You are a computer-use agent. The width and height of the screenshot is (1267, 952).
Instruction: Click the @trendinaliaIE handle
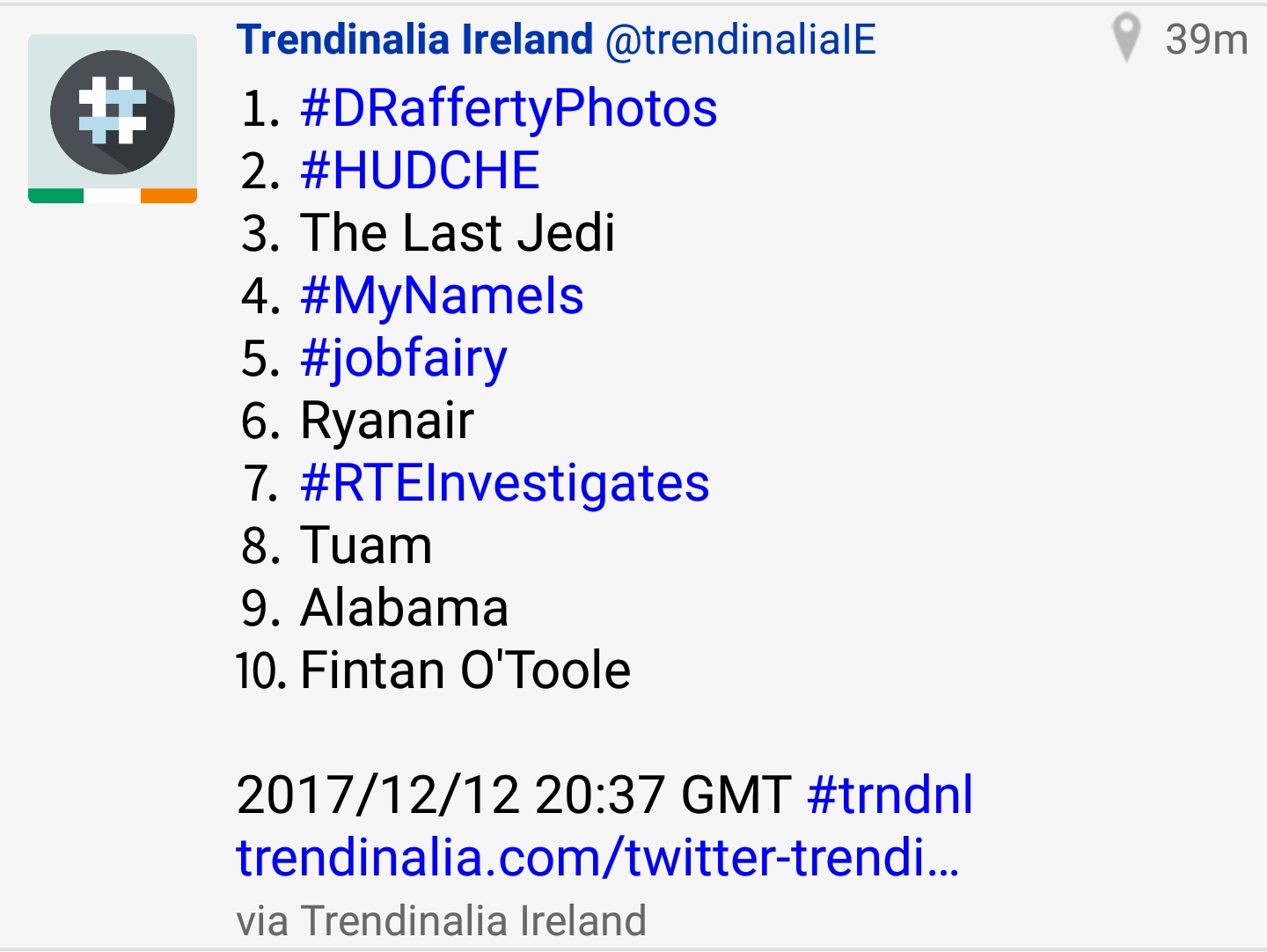(741, 40)
